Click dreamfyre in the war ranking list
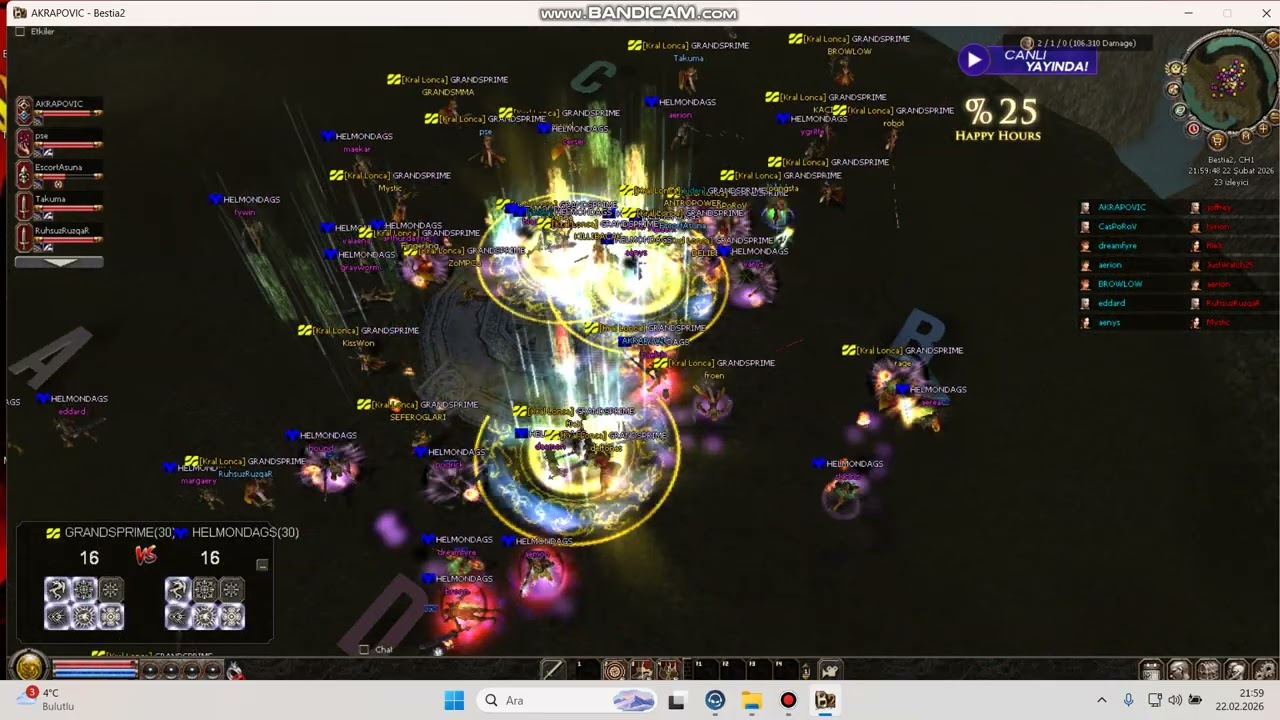The width and height of the screenshot is (1280, 720). click(1117, 246)
